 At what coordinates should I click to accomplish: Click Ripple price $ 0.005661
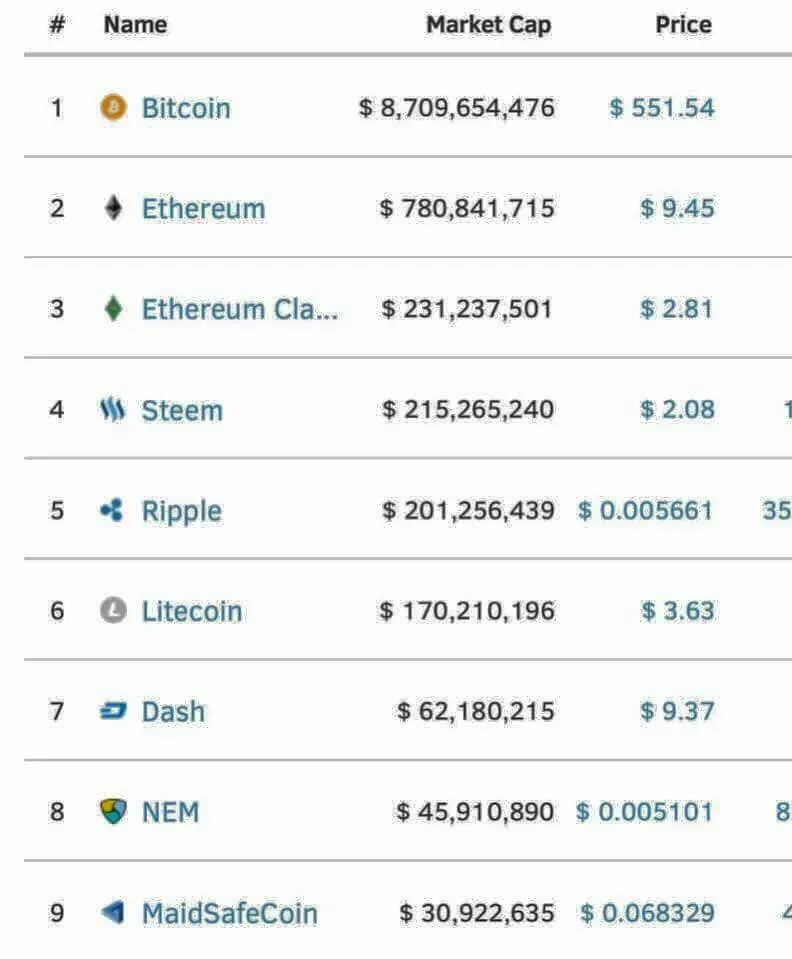645,510
